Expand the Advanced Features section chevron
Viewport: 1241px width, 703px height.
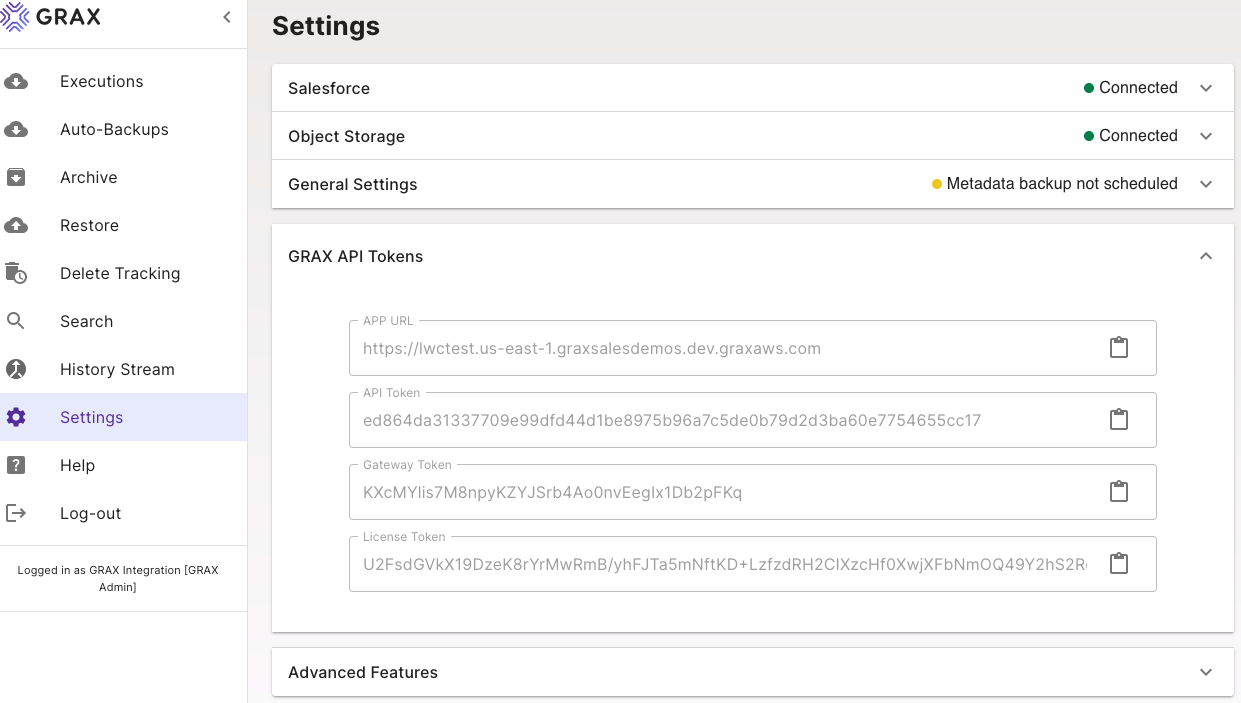tap(1206, 672)
